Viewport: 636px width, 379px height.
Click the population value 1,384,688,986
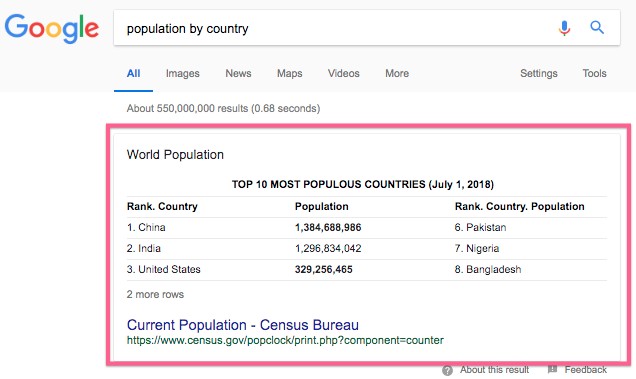tap(328, 228)
